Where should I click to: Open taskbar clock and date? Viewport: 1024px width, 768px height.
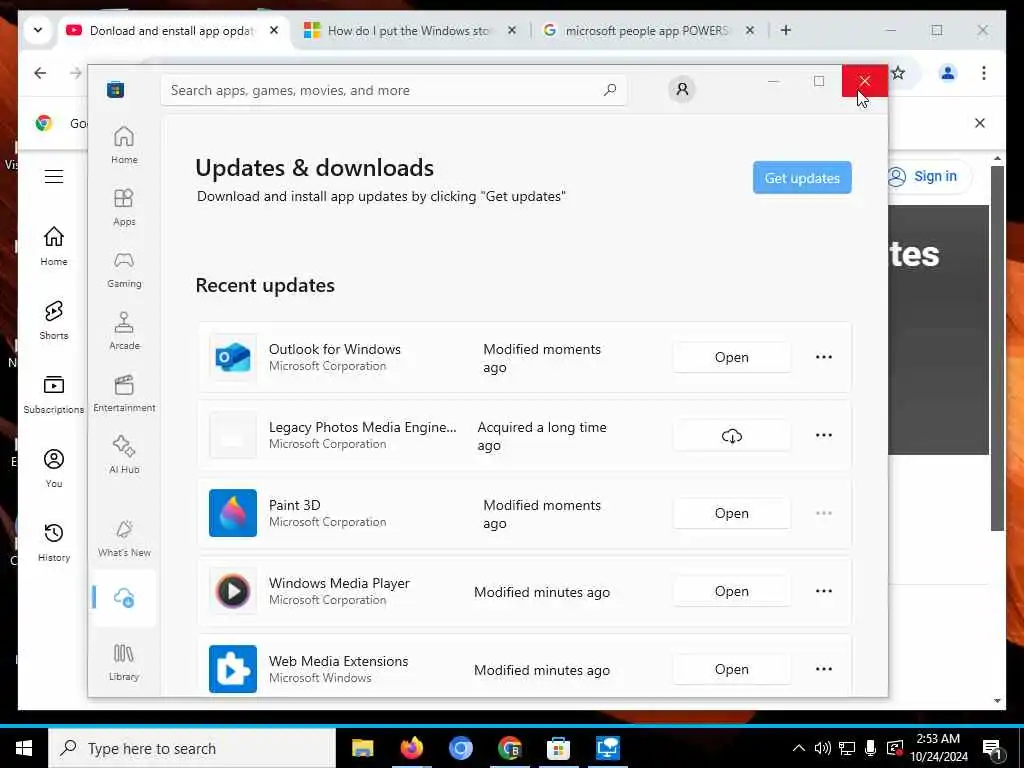(938, 748)
